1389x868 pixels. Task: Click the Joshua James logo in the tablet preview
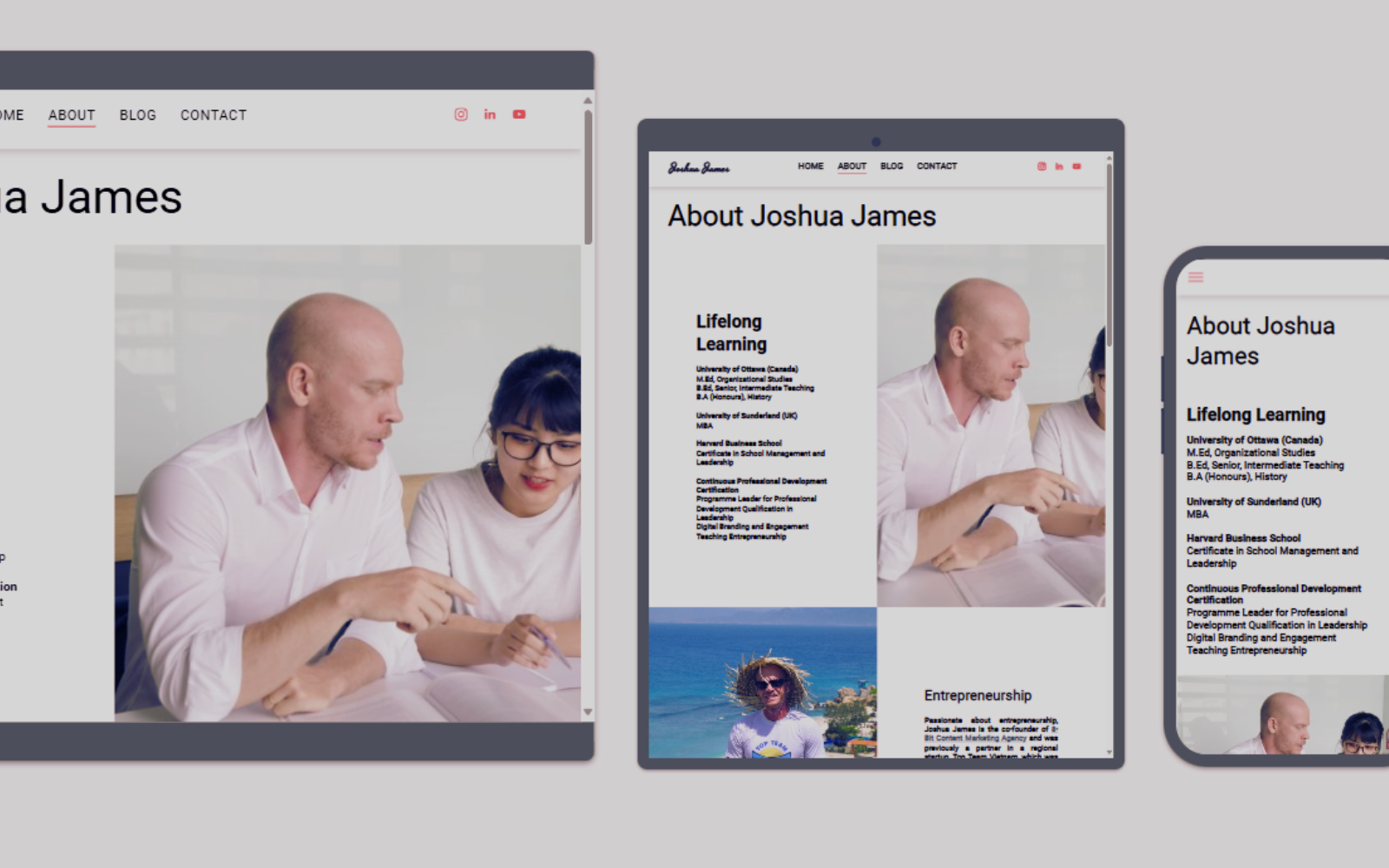pyautogui.click(x=699, y=168)
